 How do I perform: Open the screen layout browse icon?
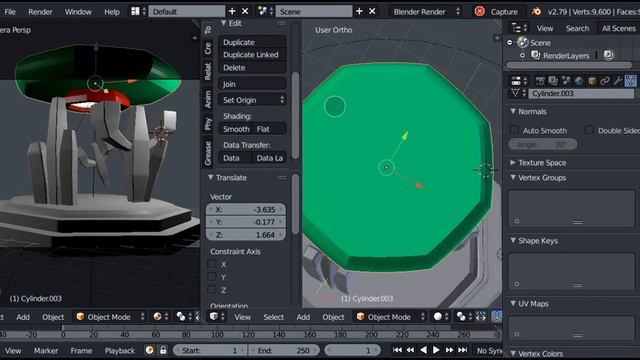(x=138, y=11)
